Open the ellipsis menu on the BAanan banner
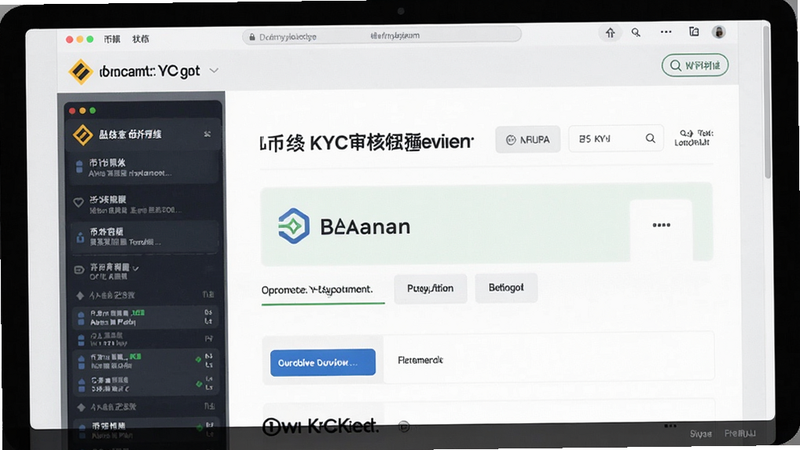800x450 pixels. click(x=661, y=225)
